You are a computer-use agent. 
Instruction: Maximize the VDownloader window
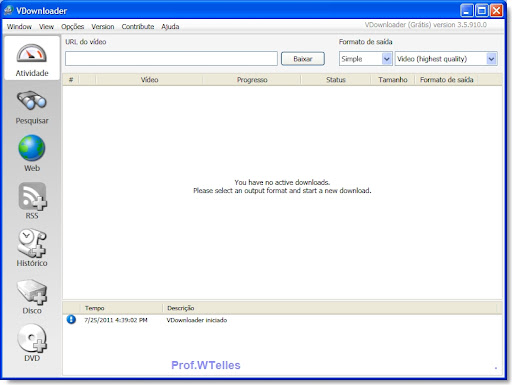pos(482,11)
